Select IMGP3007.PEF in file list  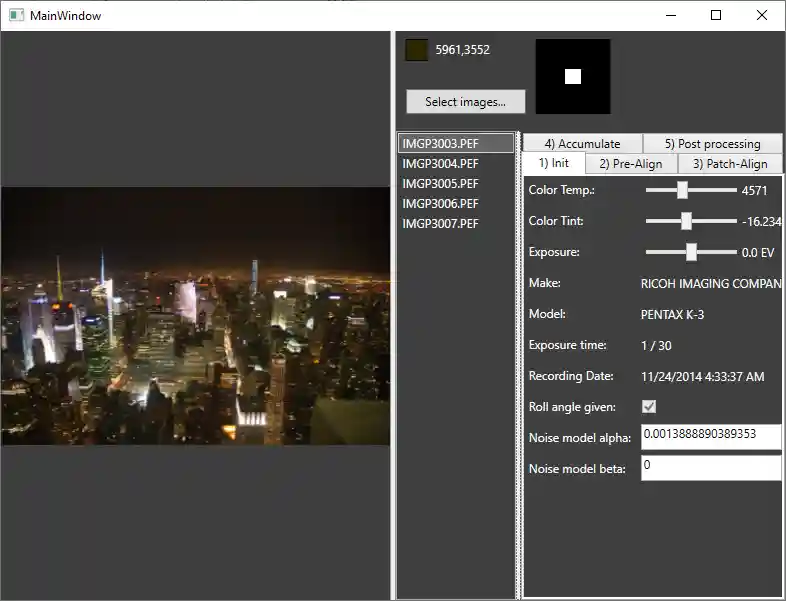tap(441, 224)
